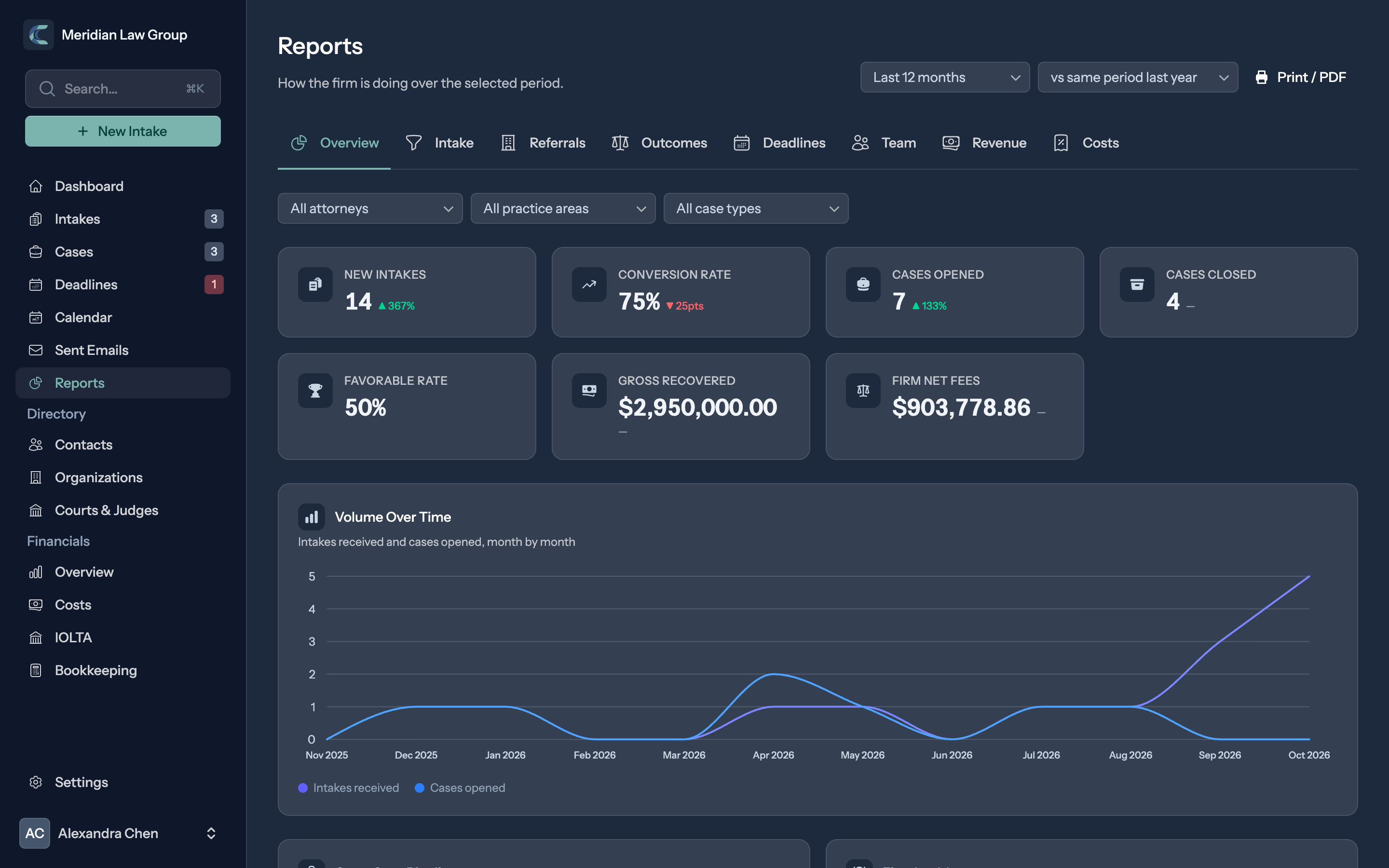
Task: Click the New Intakes card icon
Action: point(315,284)
